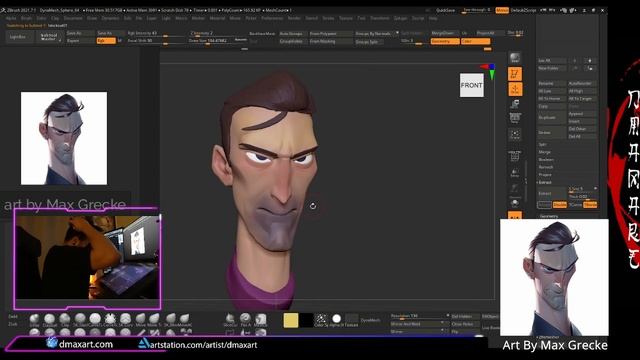Viewport: 640px width, 360px height.
Task: Toggle the orange TBorde option under Extract
Action: [x=590, y=204]
